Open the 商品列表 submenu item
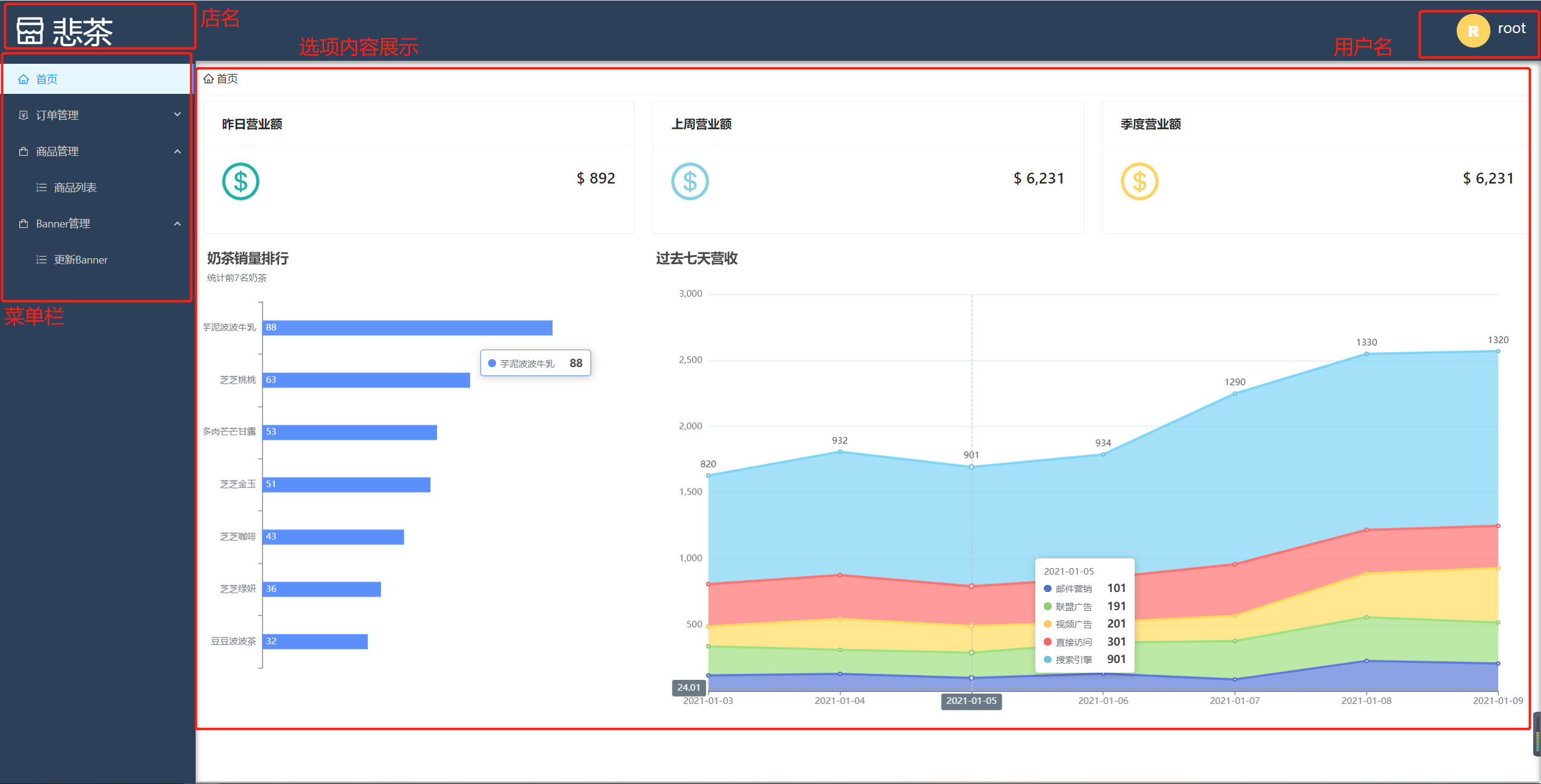The width and height of the screenshot is (1541, 784). point(97,187)
